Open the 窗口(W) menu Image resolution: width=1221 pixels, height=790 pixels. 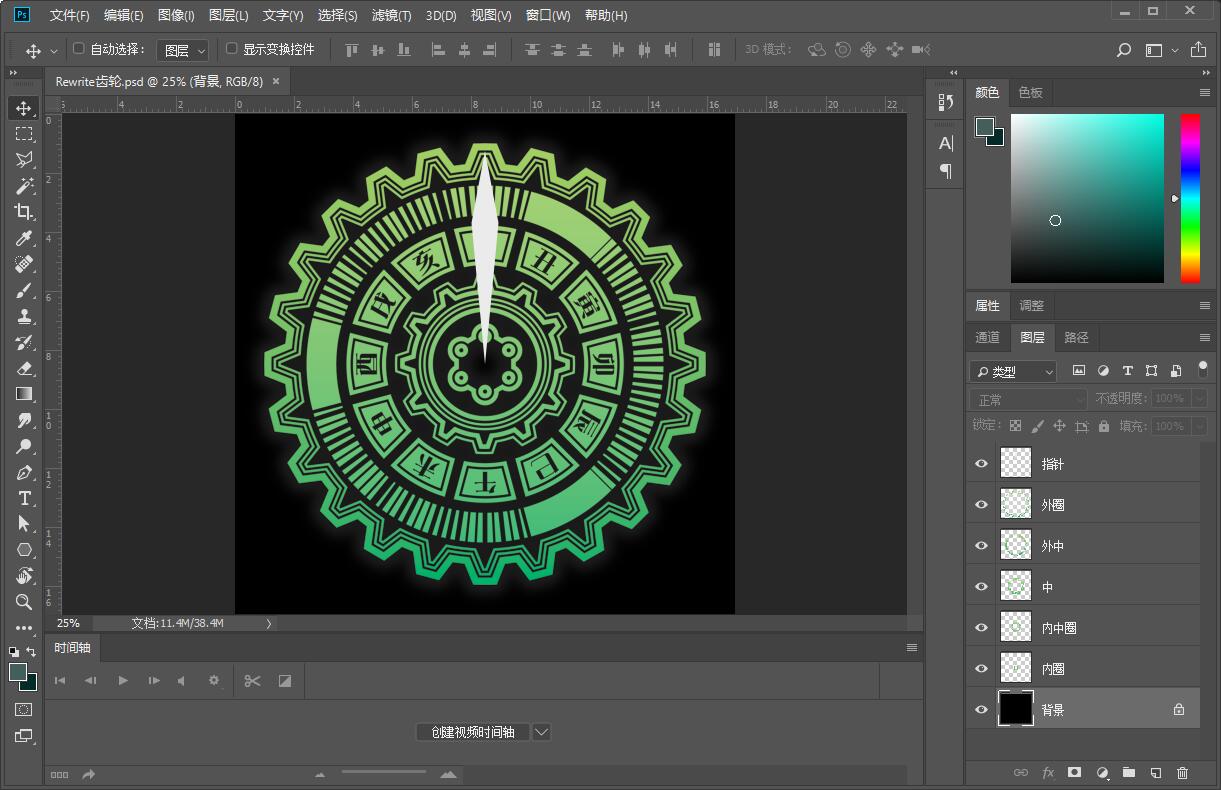tap(548, 15)
